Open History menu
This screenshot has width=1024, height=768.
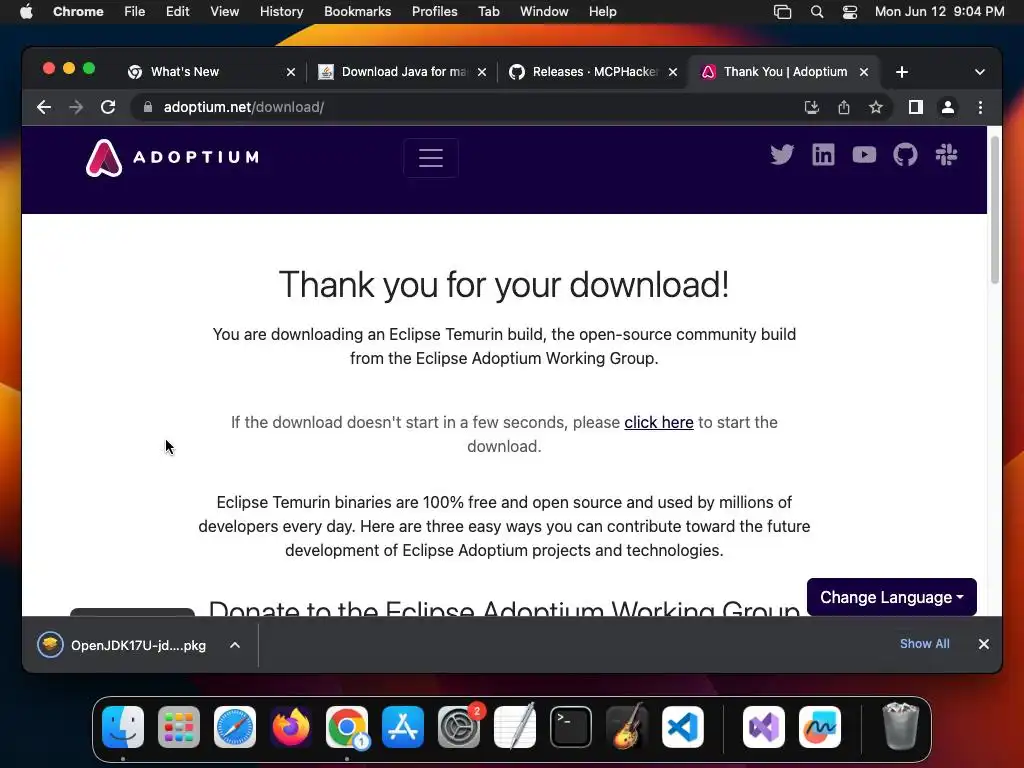pyautogui.click(x=281, y=12)
